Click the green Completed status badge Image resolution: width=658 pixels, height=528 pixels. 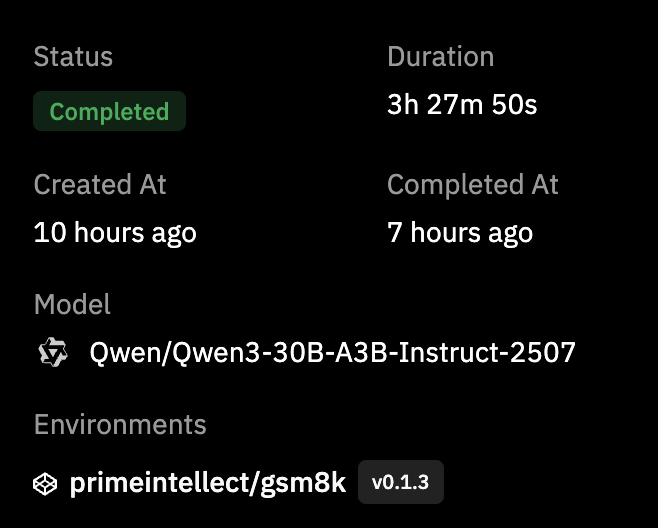(x=109, y=111)
